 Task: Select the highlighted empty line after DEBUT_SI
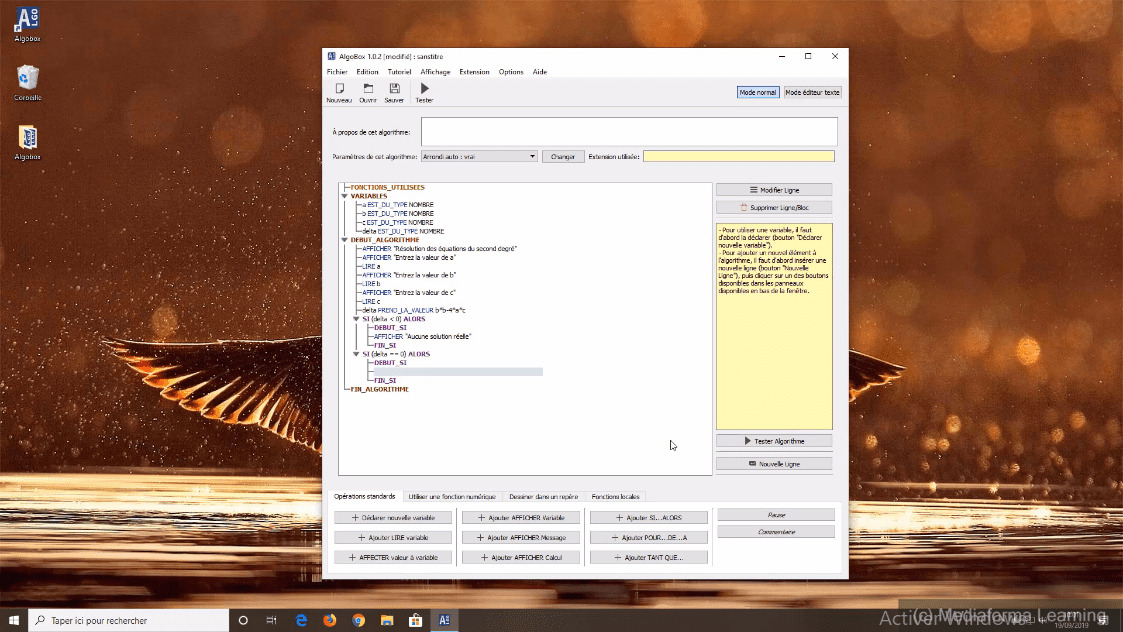tap(458, 372)
